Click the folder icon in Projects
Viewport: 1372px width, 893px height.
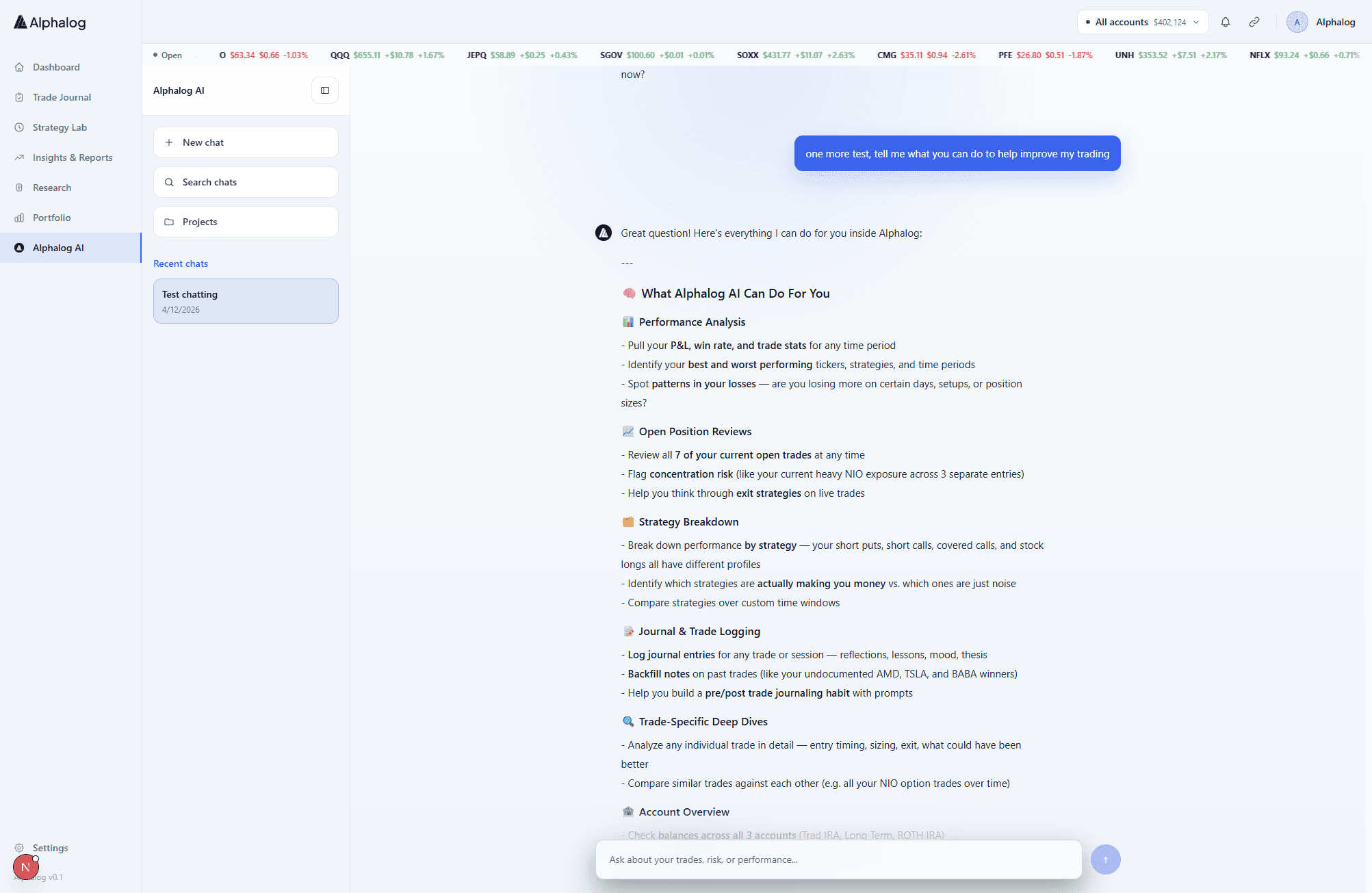pos(169,222)
